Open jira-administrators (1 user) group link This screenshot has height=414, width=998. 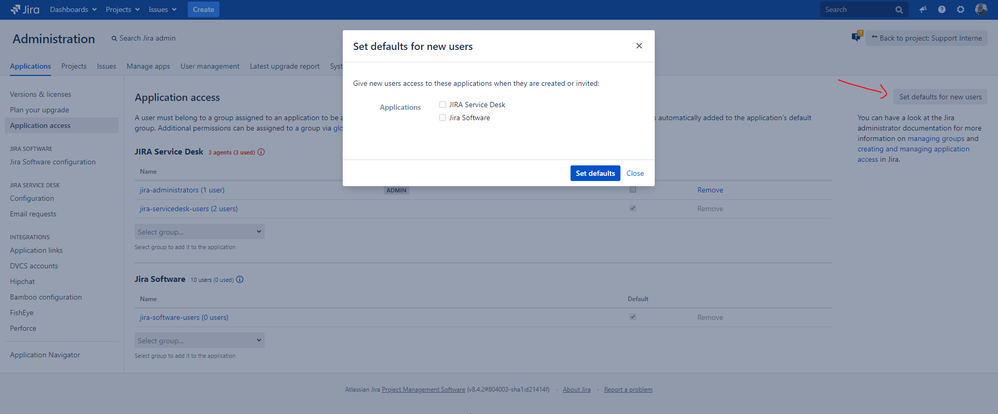click(182, 190)
